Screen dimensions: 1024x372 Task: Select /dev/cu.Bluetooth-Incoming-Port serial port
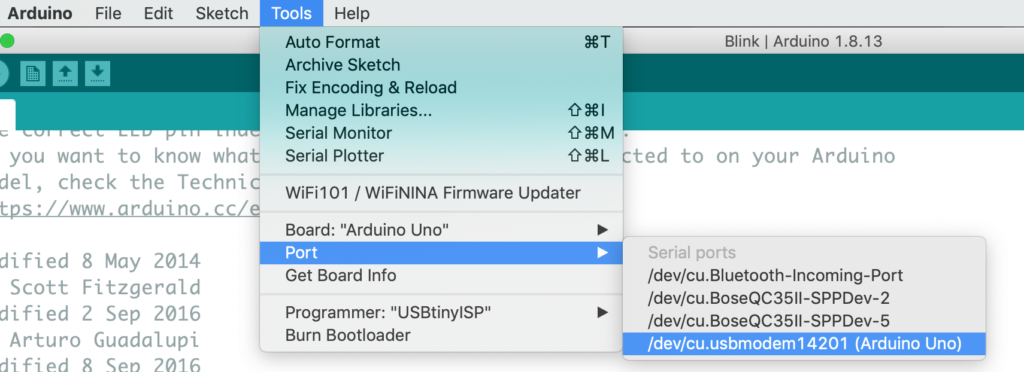coord(804,275)
